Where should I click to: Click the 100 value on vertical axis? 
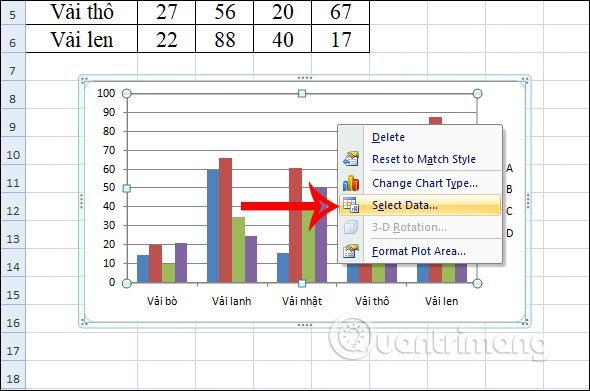[106, 93]
